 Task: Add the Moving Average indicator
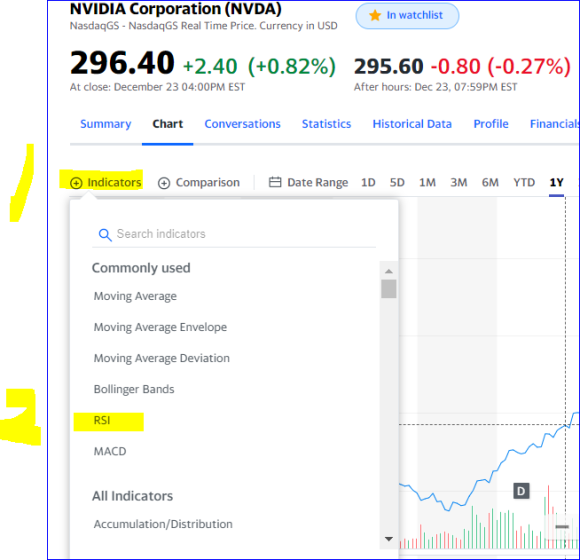click(x=135, y=296)
